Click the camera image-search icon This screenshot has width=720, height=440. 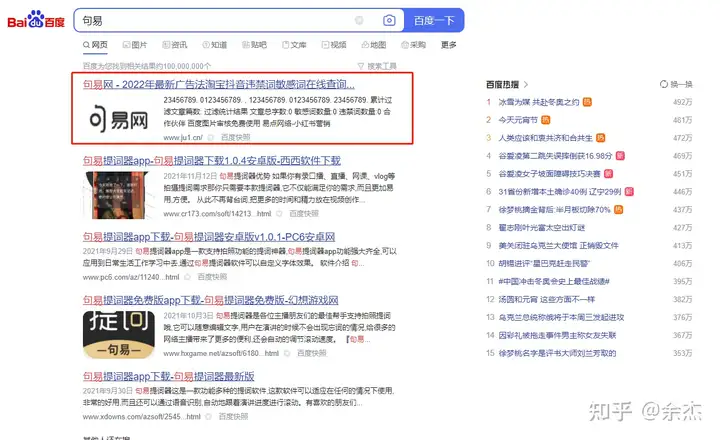click(389, 20)
